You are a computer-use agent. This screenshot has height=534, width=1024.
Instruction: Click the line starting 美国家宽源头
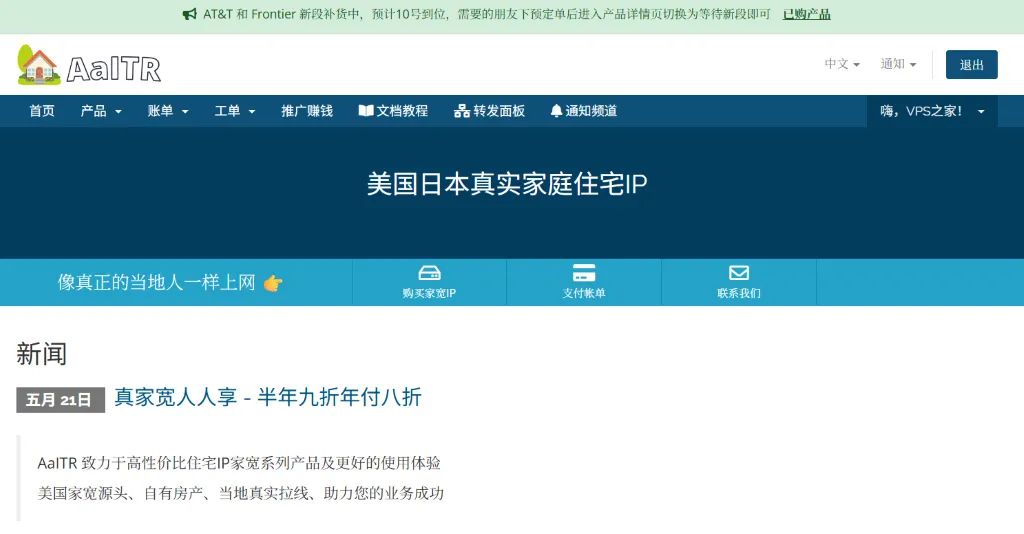tap(240, 493)
